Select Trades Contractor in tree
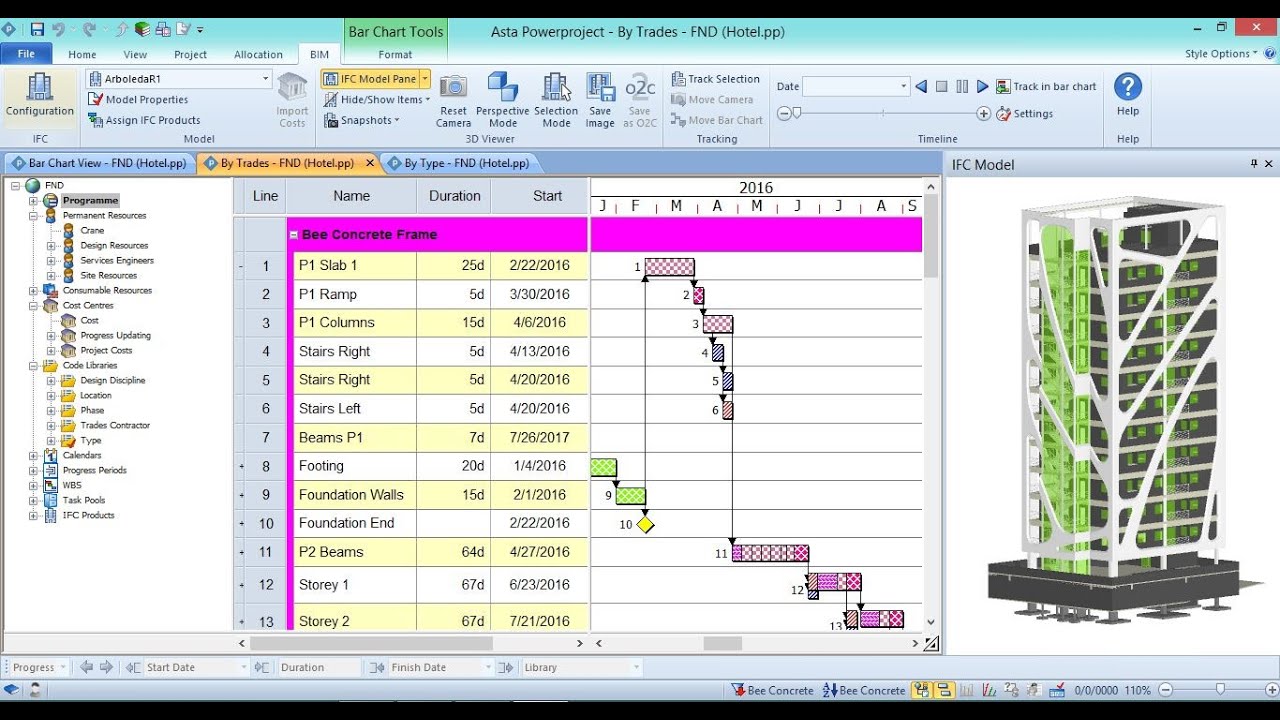 (x=115, y=425)
